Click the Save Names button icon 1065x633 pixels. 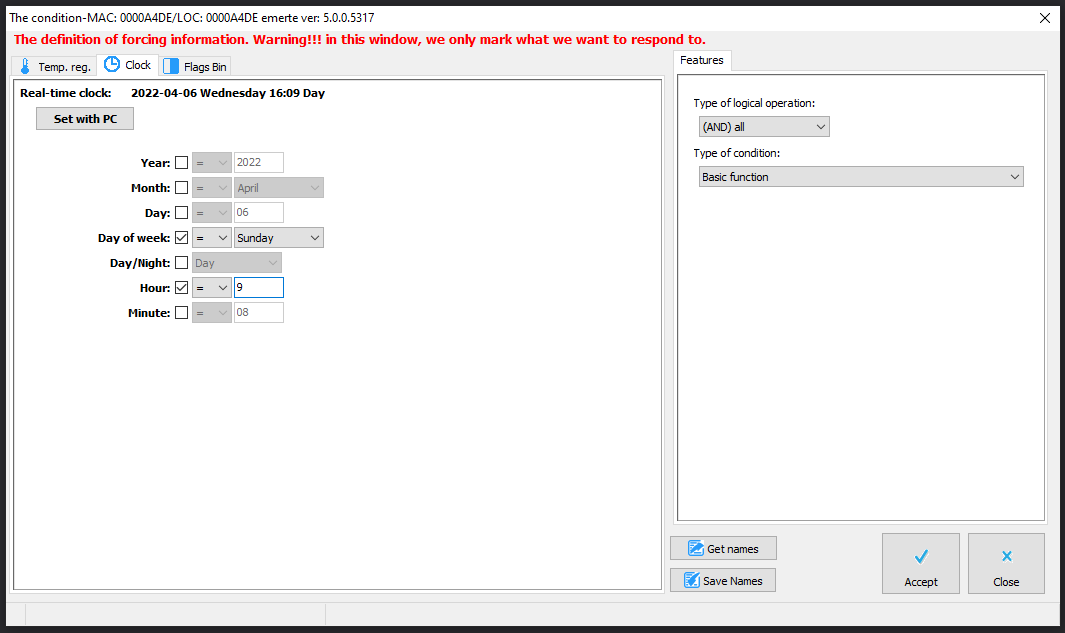point(691,580)
